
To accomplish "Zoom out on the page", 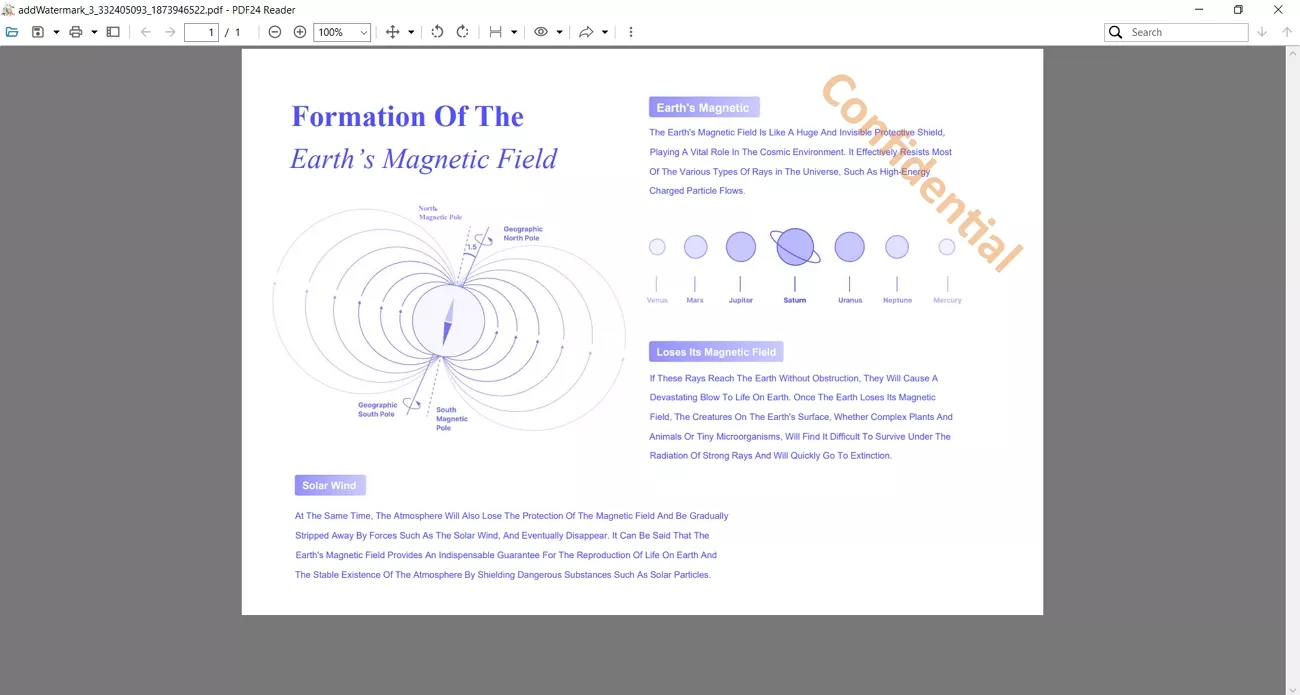I will coord(274,31).
